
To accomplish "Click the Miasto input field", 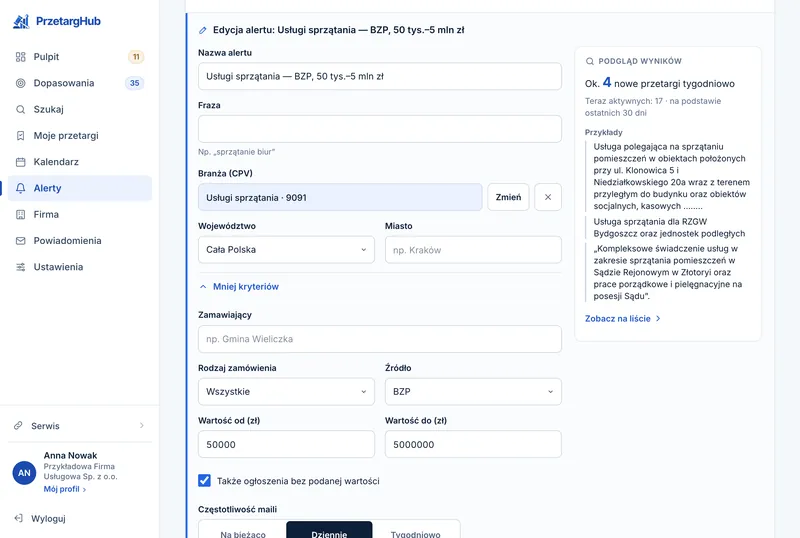I will [x=473, y=250].
